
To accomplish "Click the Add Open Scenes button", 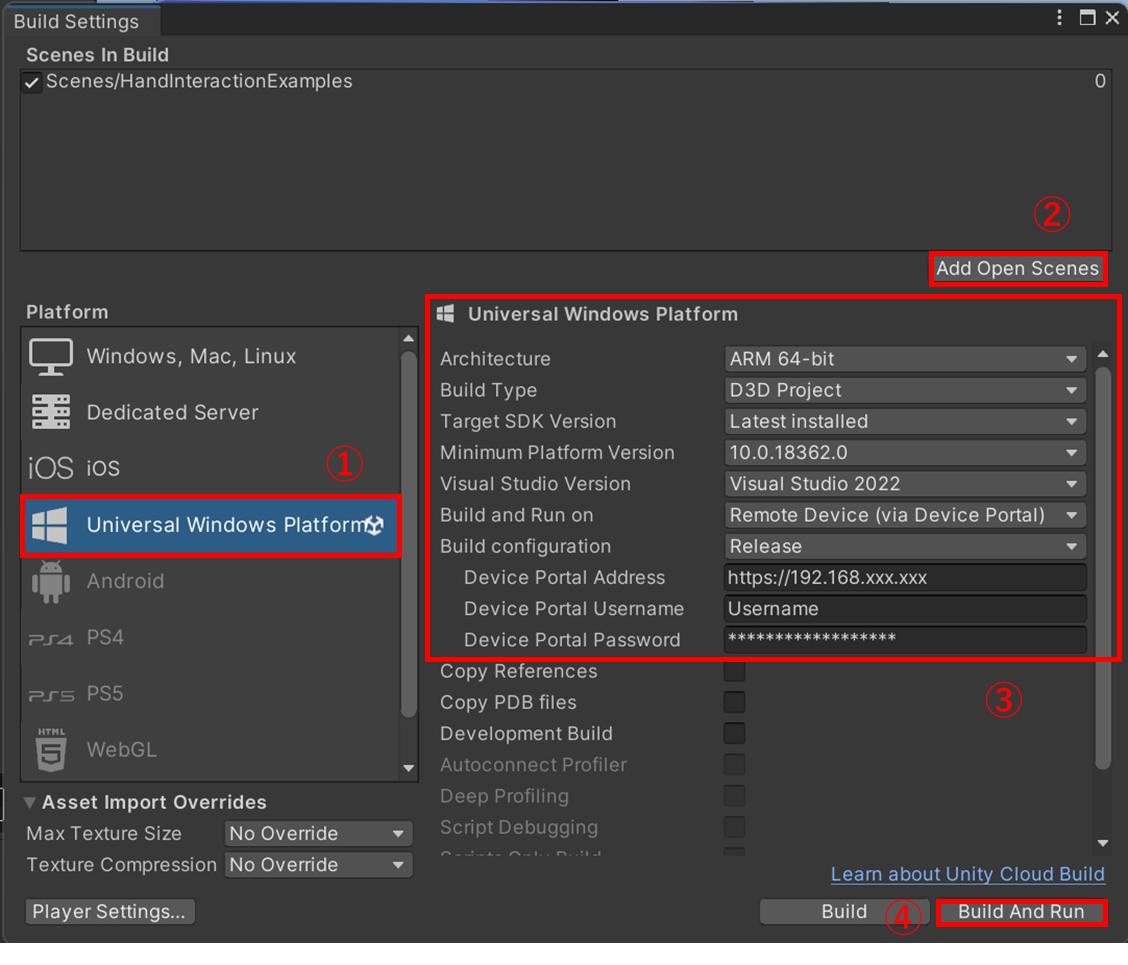I will point(1017,268).
